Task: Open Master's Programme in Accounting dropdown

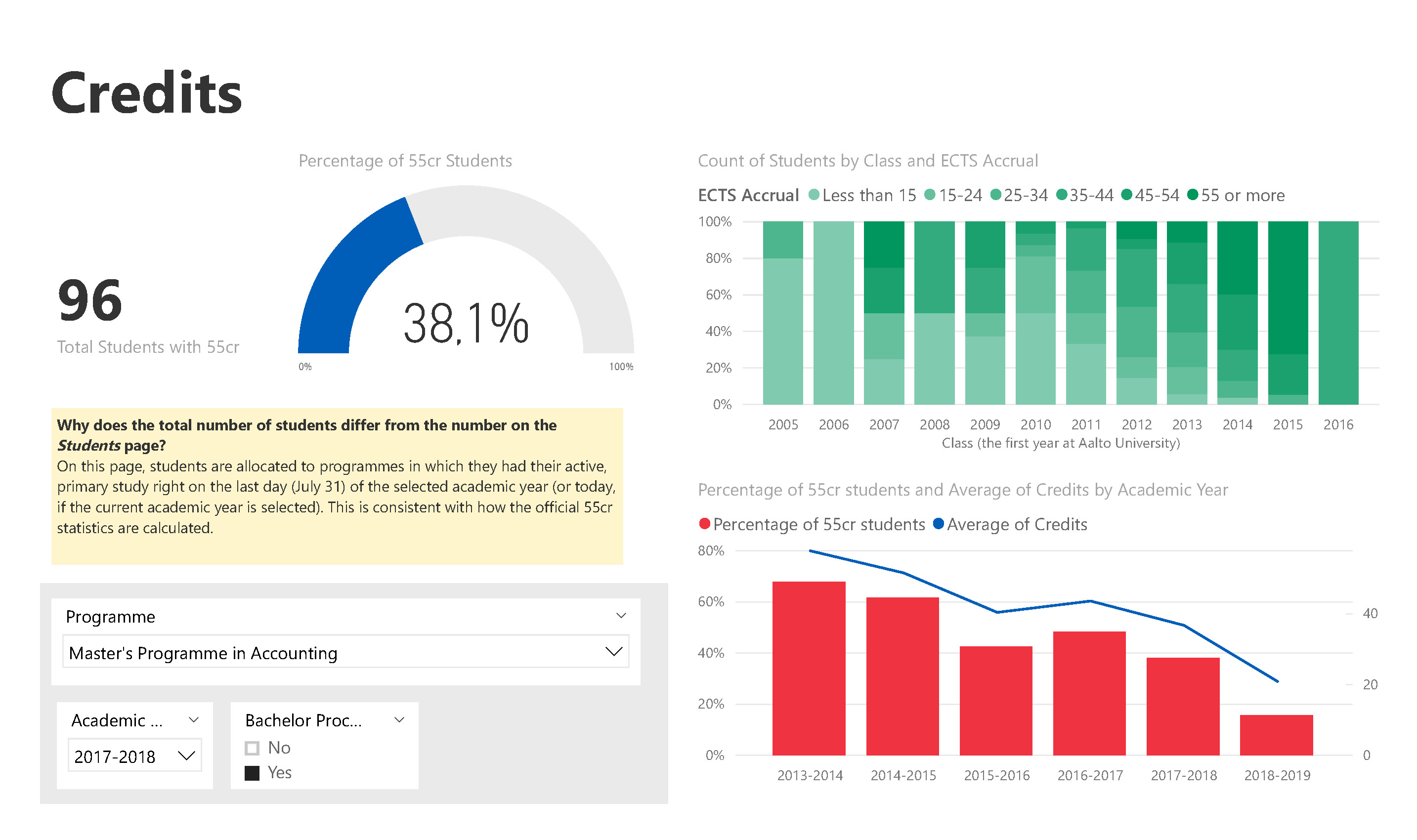Action: pyautogui.click(x=614, y=652)
